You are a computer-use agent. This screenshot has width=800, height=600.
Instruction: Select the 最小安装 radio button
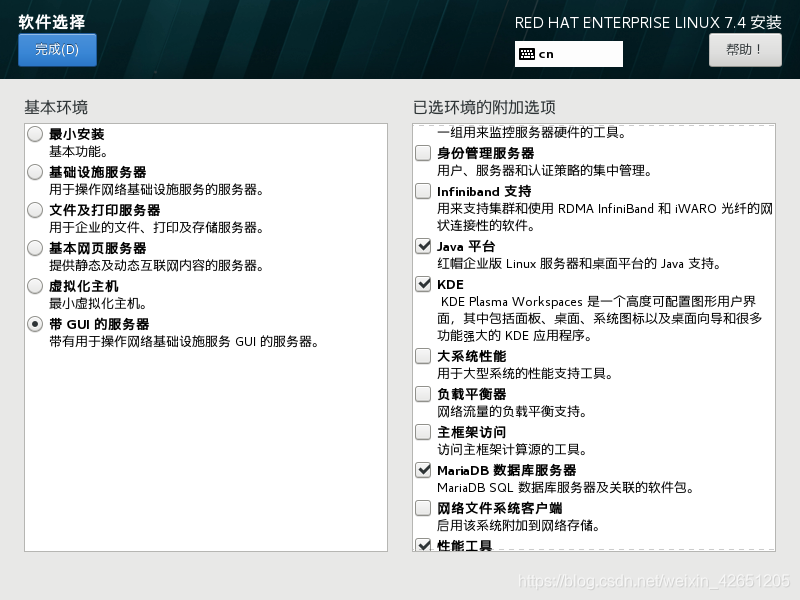coord(35,134)
